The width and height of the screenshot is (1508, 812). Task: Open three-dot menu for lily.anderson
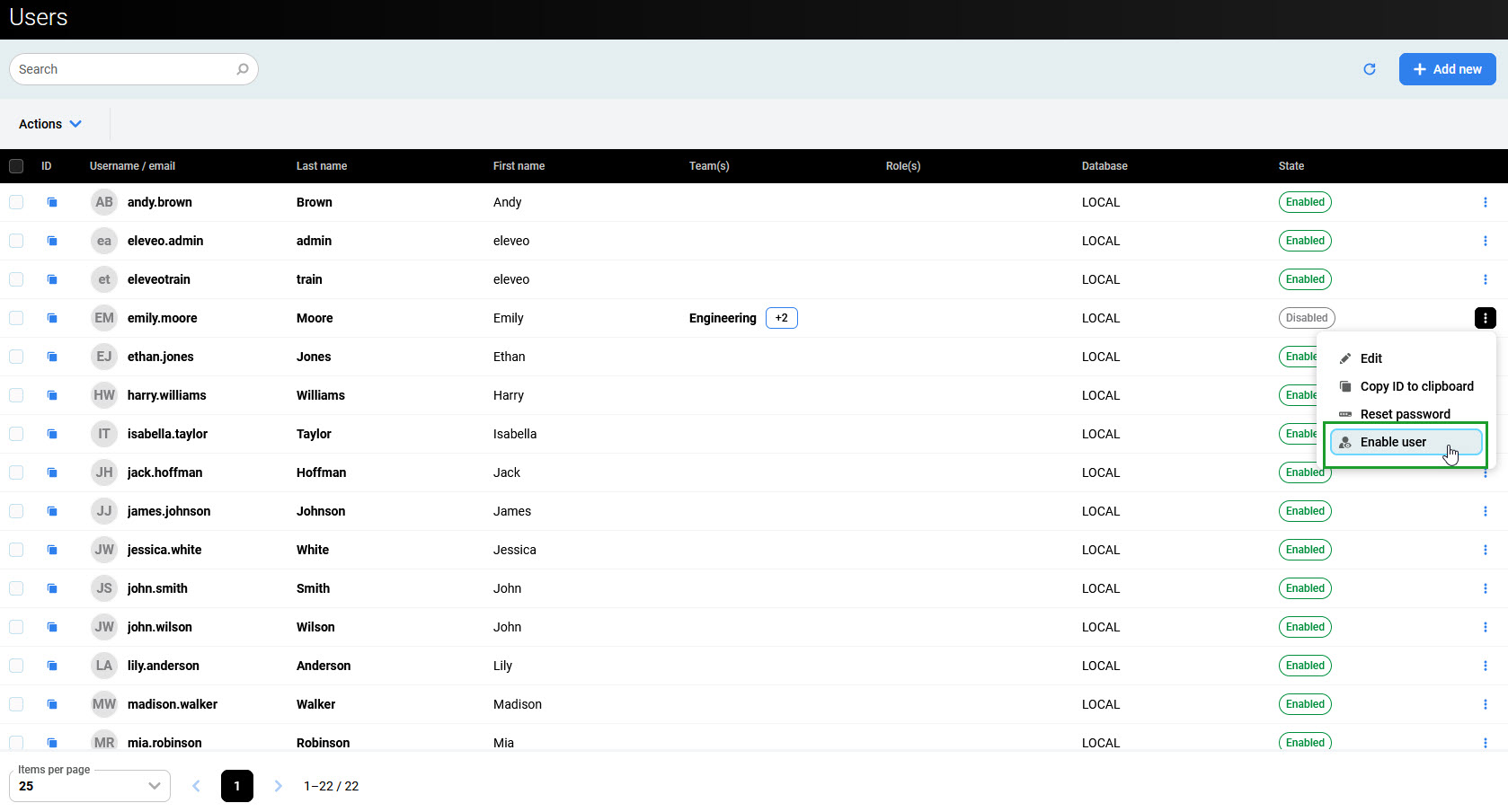click(x=1485, y=666)
